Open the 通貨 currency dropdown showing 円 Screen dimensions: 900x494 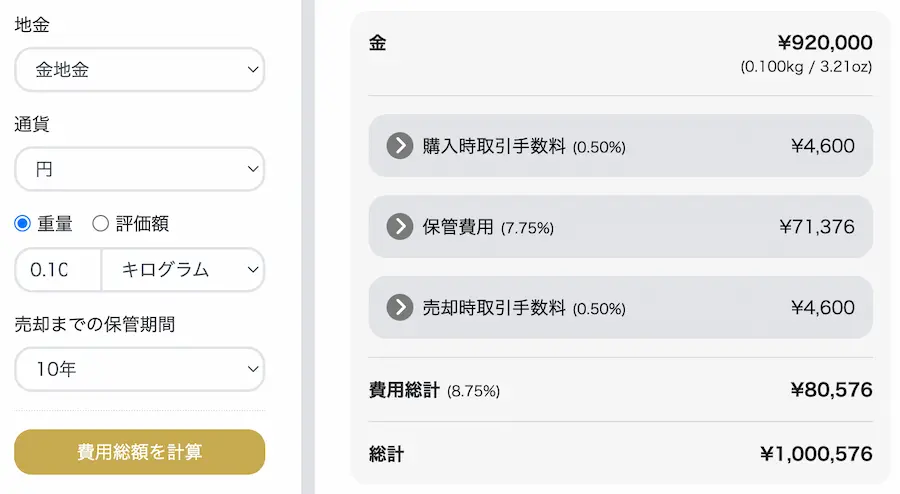(x=139, y=169)
